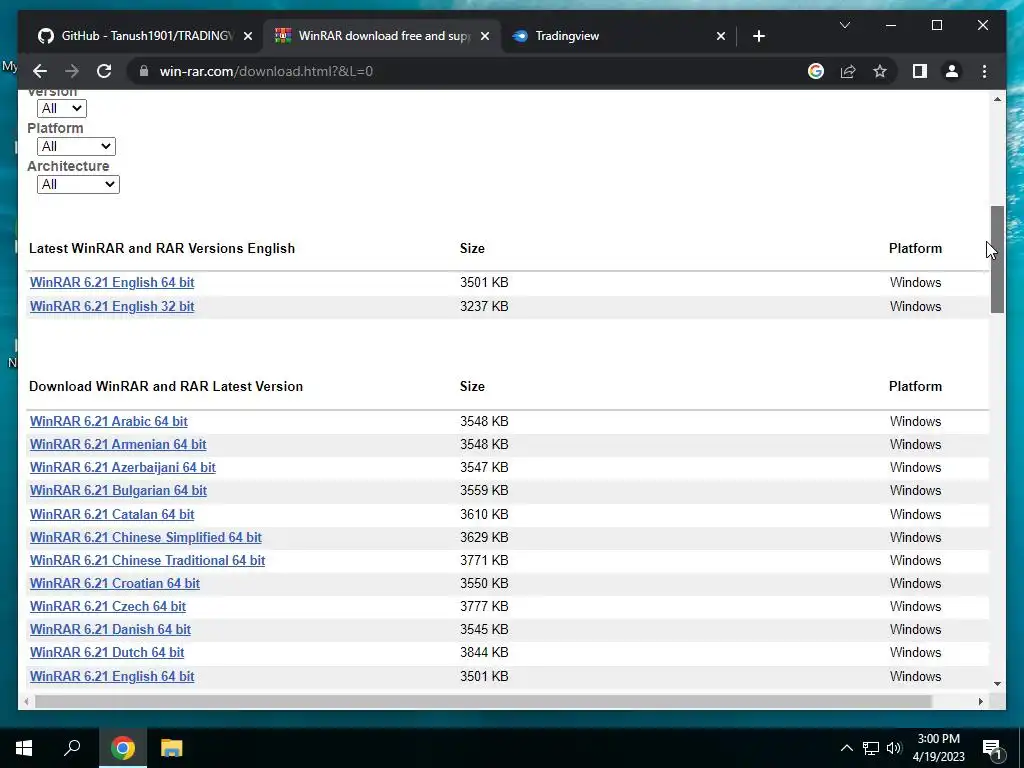The height and width of the screenshot is (768, 1024).
Task: Open the Chrome three-dot menu
Action: coord(984,71)
